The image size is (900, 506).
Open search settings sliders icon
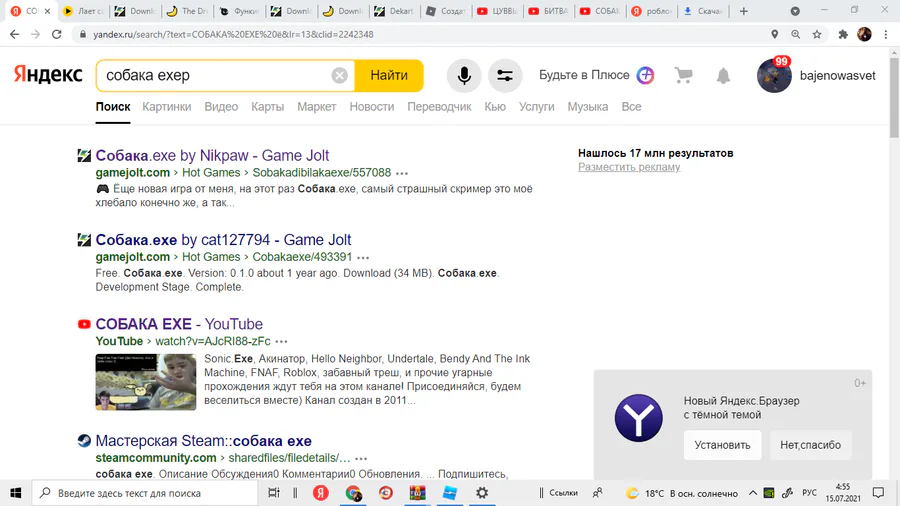[x=505, y=75]
